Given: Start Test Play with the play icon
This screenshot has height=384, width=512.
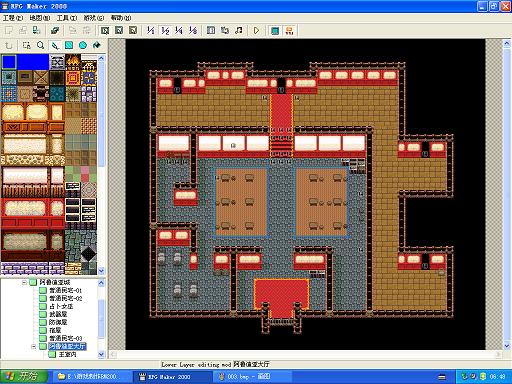Looking at the screenshot, I should coord(256,31).
